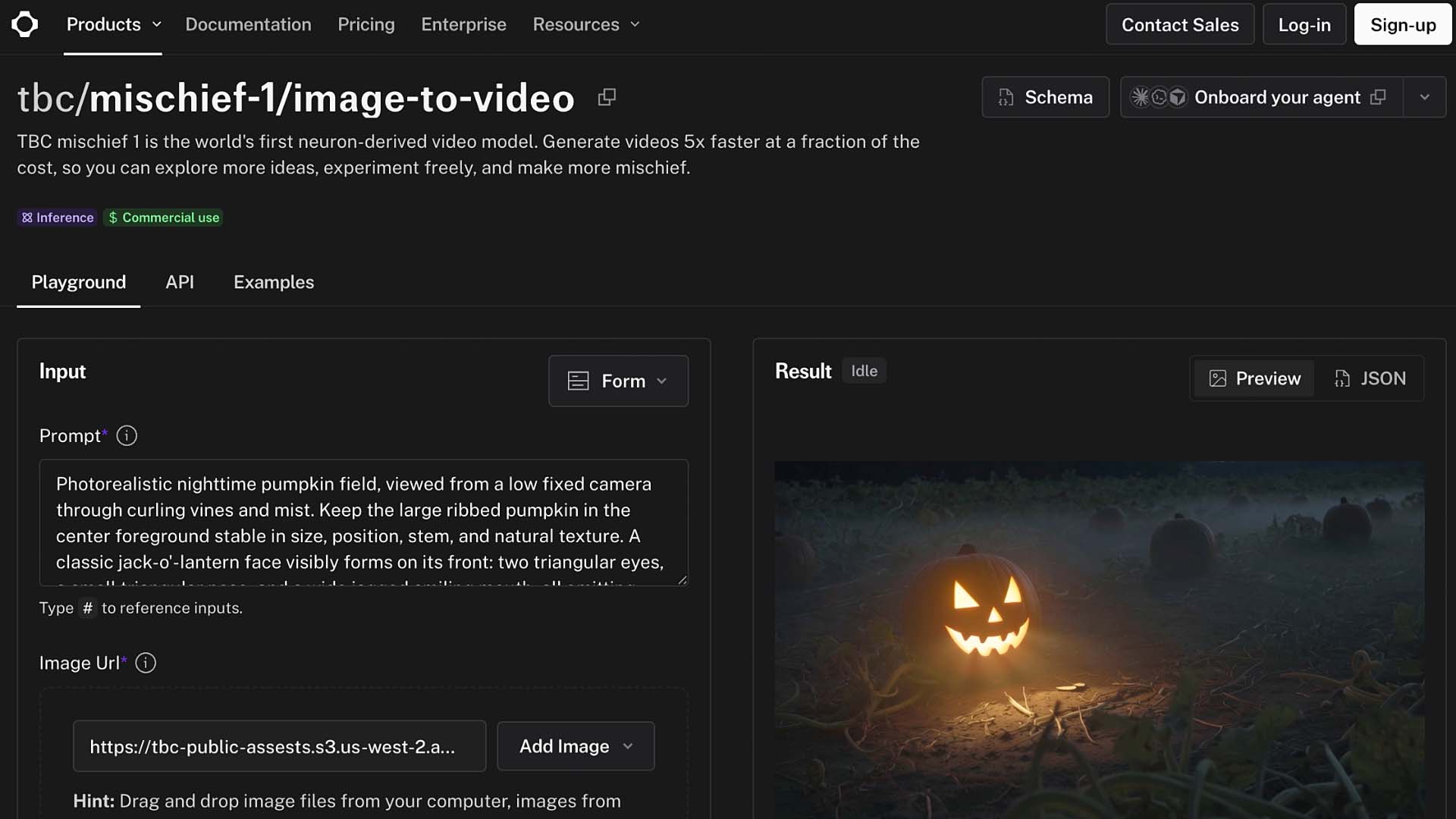This screenshot has width=1456, height=819.
Task: Switch result view to Preview
Action: tap(1255, 378)
